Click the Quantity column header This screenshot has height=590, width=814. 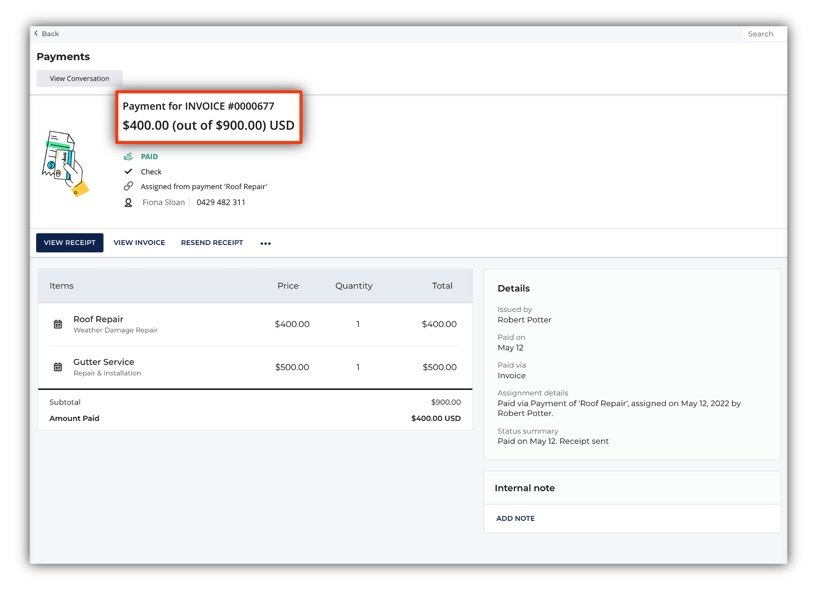tap(354, 286)
